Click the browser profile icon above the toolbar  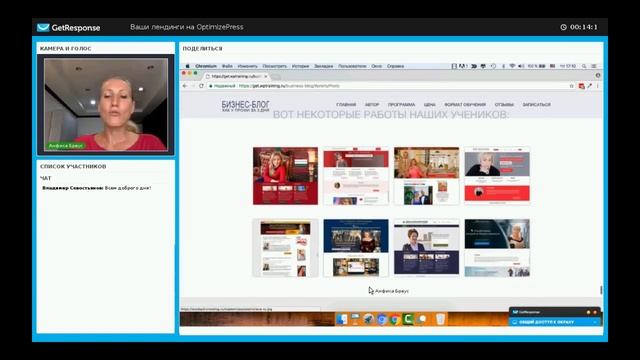pyautogui.click(x=598, y=76)
